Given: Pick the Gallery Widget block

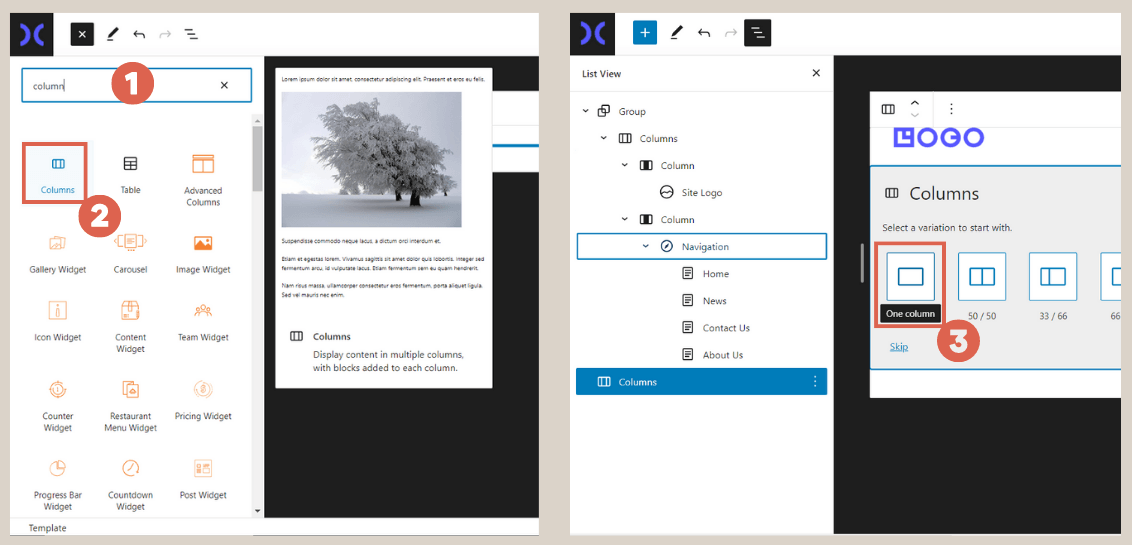Looking at the screenshot, I should point(57,251).
